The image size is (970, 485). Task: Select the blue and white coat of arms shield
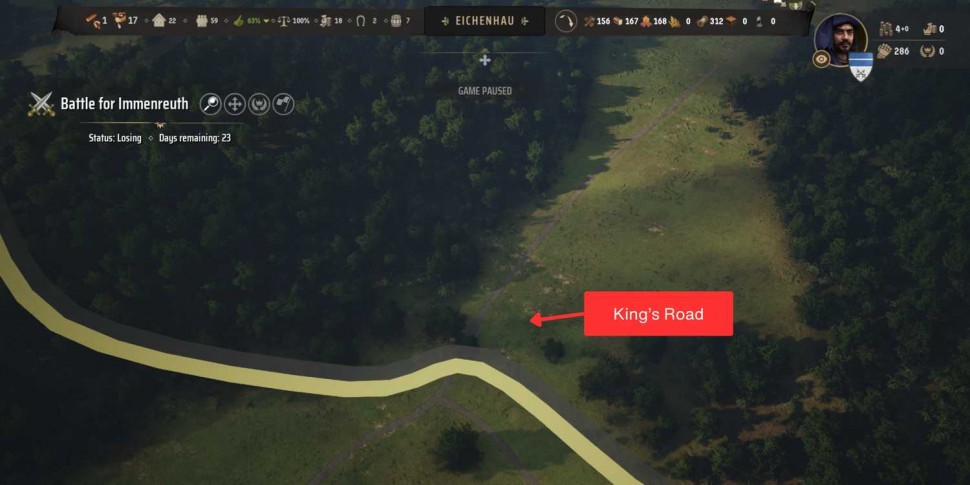click(861, 66)
